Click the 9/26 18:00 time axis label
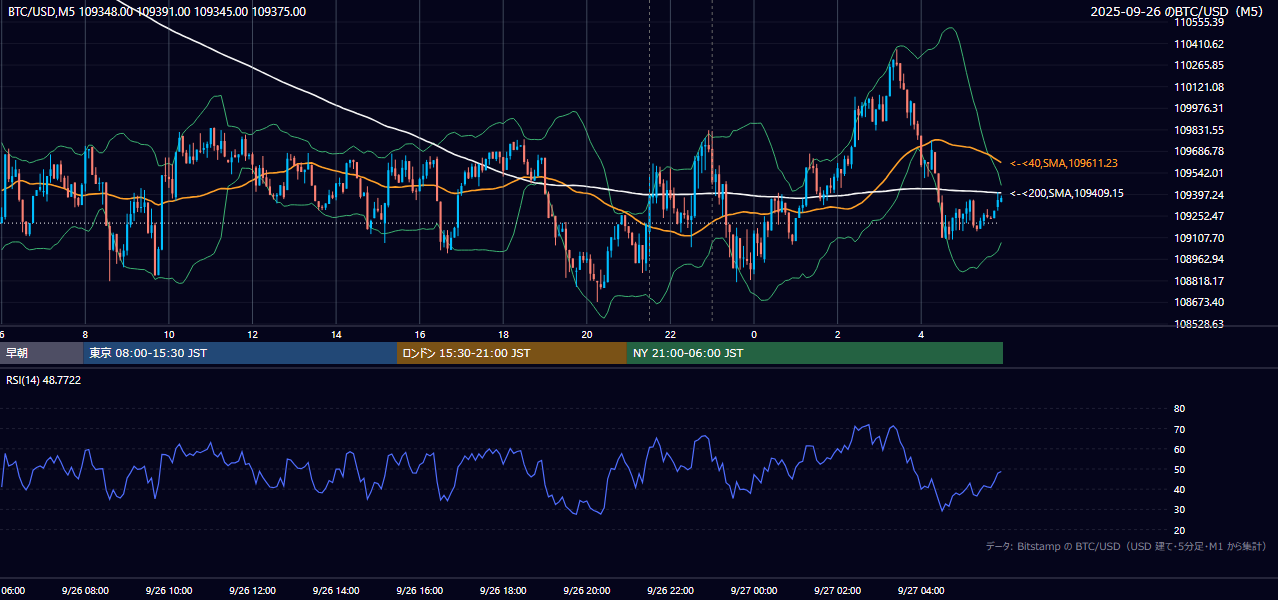Screen dimensions: 1278x600 coord(503,590)
